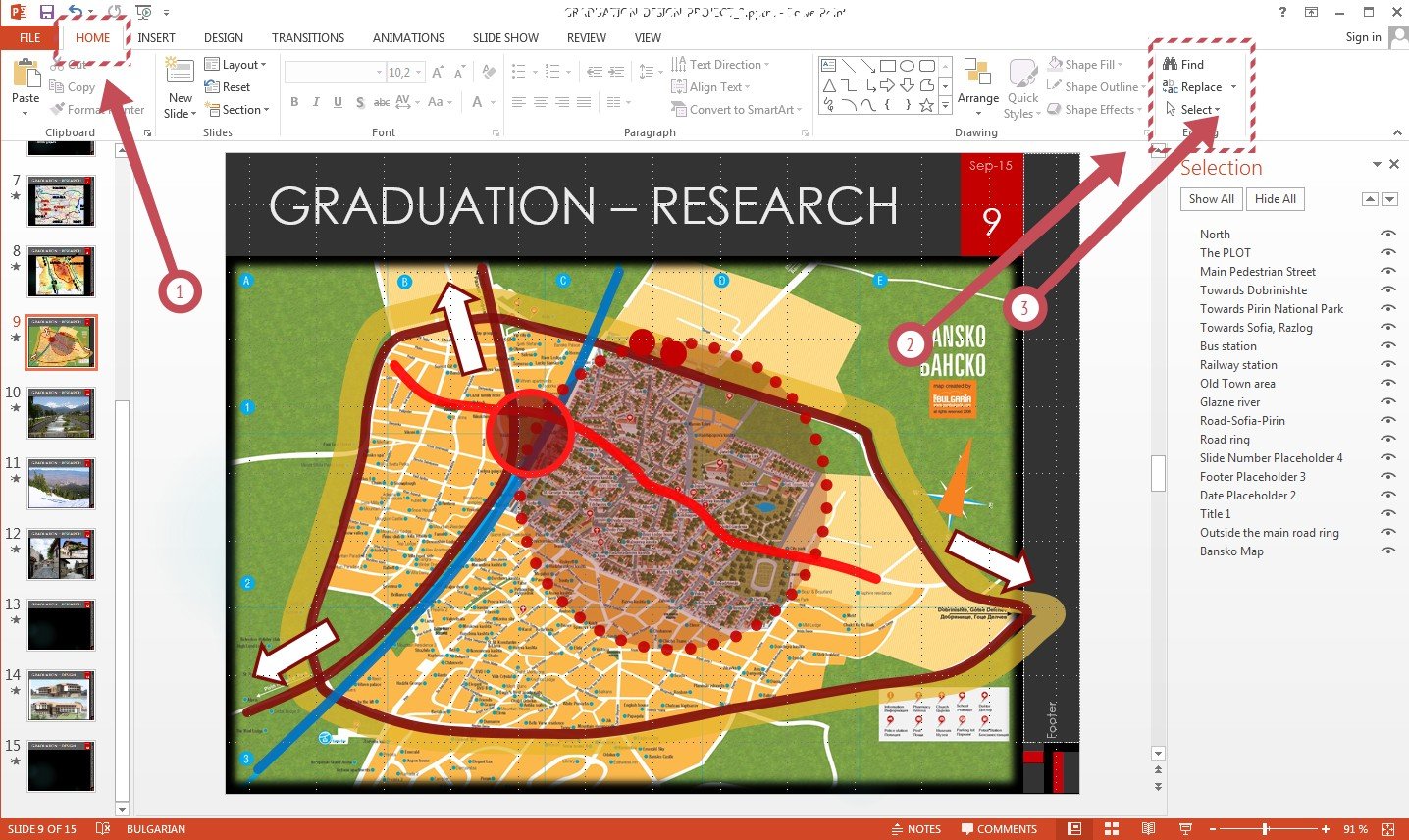
Task: Increase font size
Action: click(438, 72)
